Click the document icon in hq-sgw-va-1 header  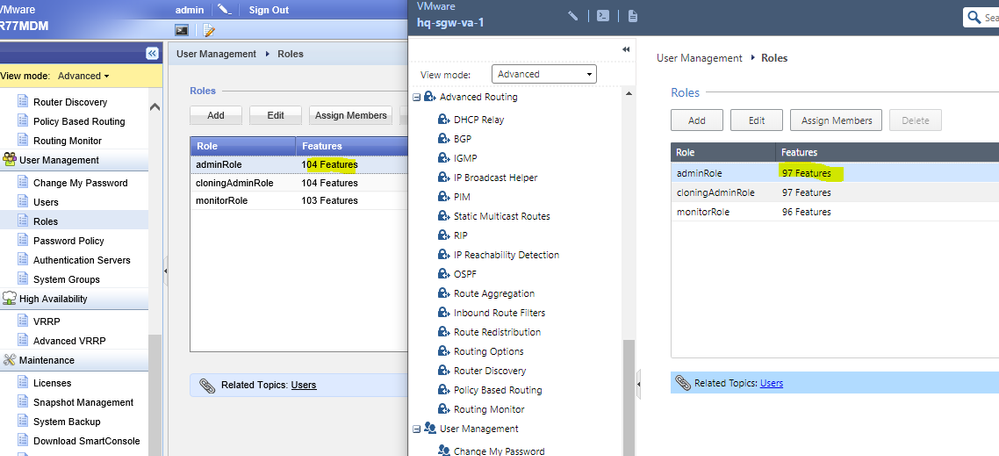(632, 16)
